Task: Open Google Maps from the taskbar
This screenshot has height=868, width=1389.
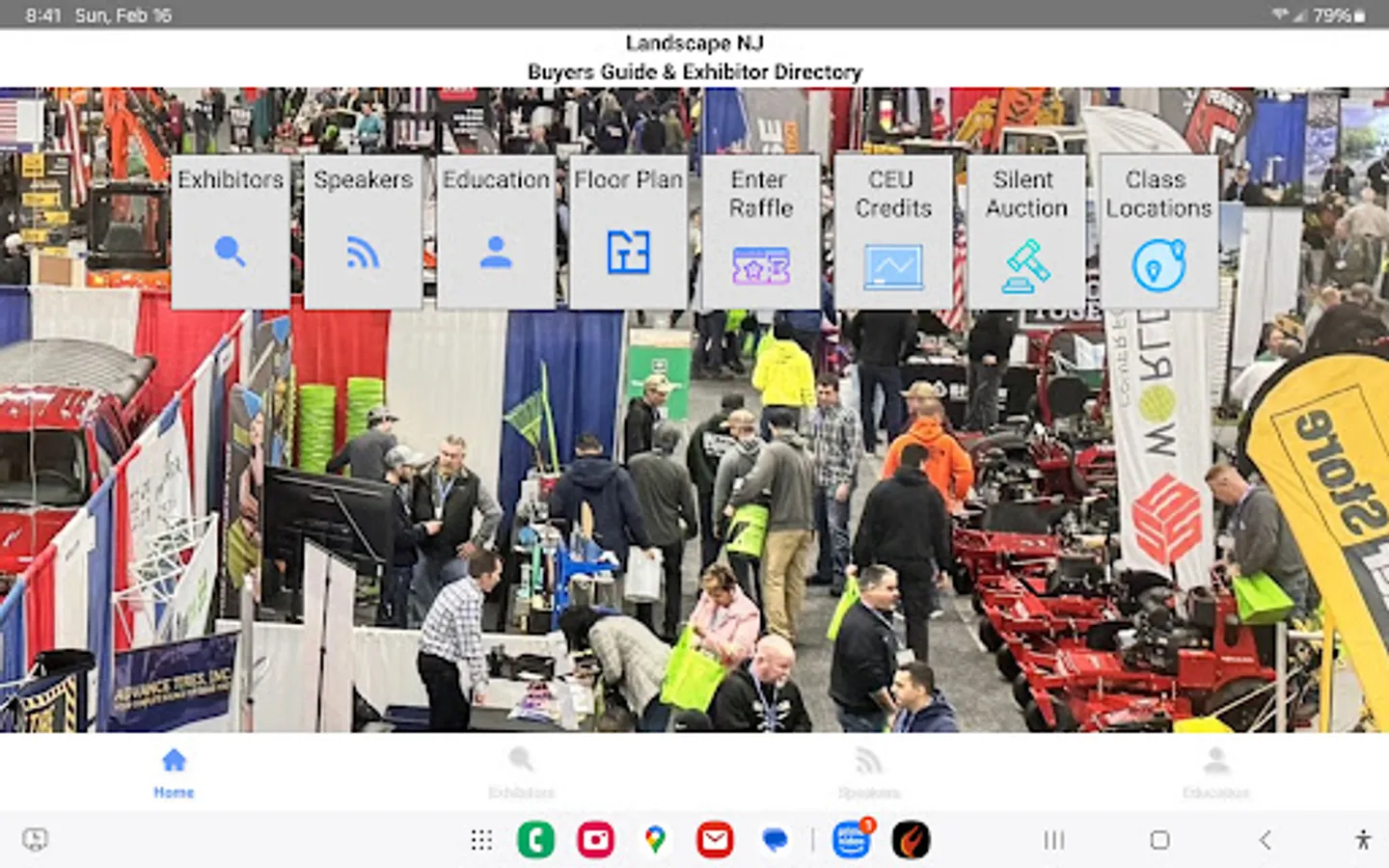Action: click(x=656, y=839)
